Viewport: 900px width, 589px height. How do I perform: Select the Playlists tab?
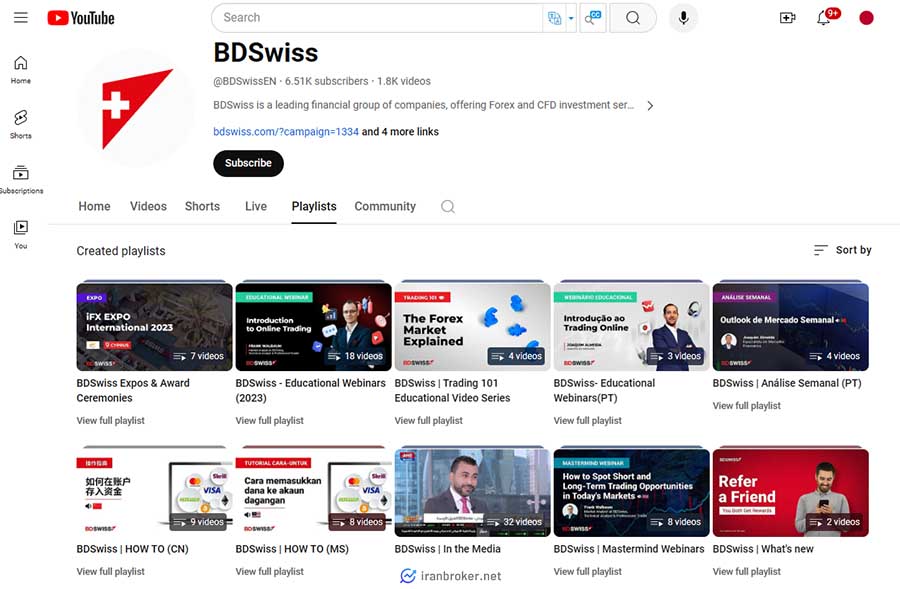coord(314,207)
